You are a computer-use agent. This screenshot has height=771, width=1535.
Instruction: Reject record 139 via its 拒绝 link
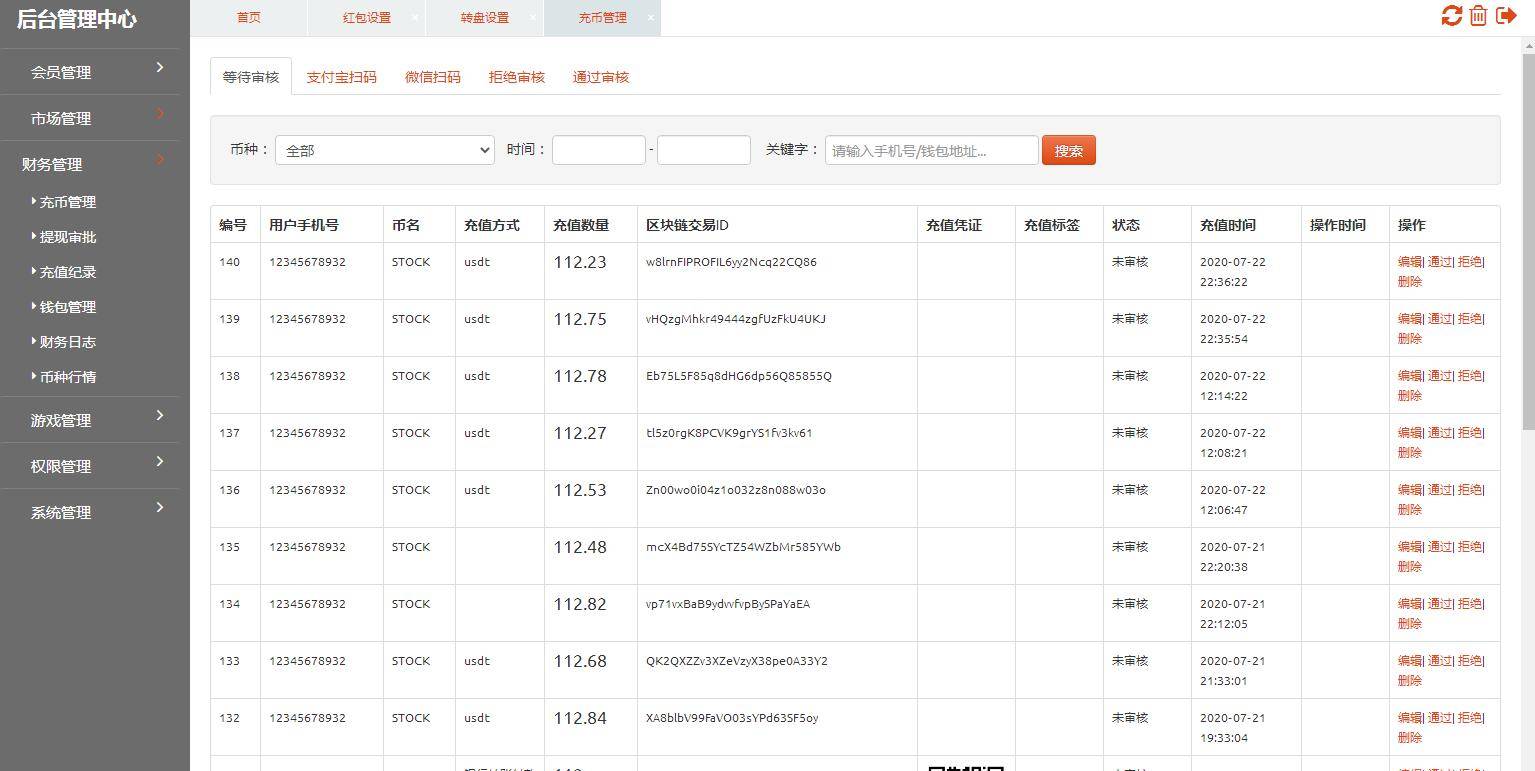tap(1468, 319)
